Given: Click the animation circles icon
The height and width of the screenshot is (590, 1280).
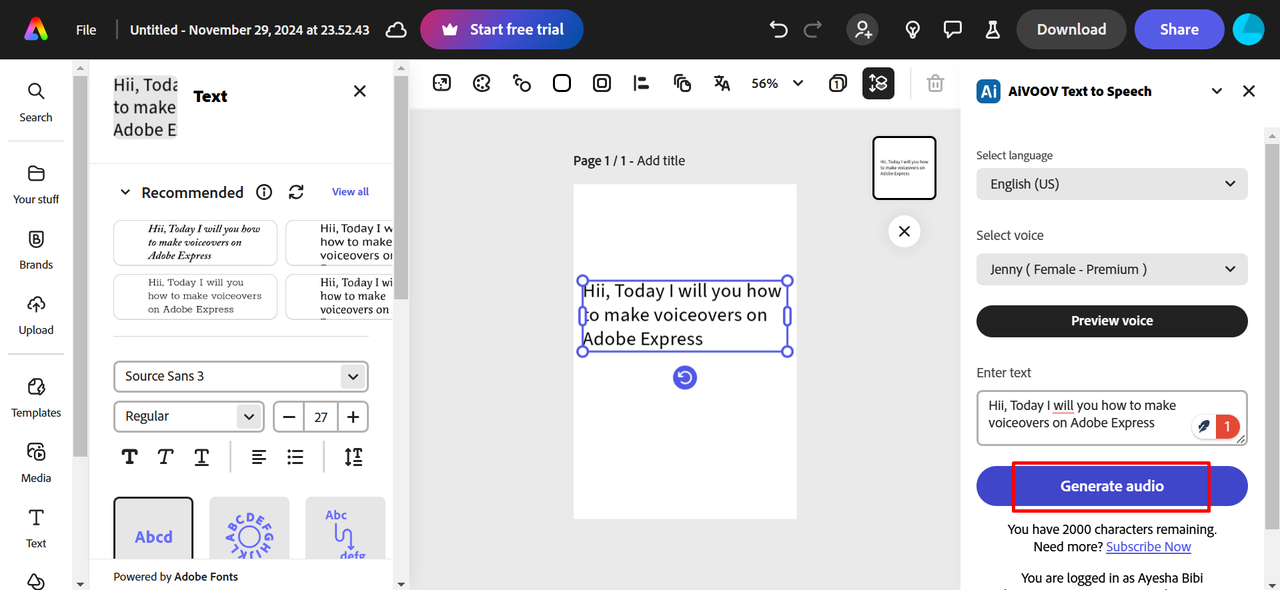Looking at the screenshot, I should tap(521, 83).
